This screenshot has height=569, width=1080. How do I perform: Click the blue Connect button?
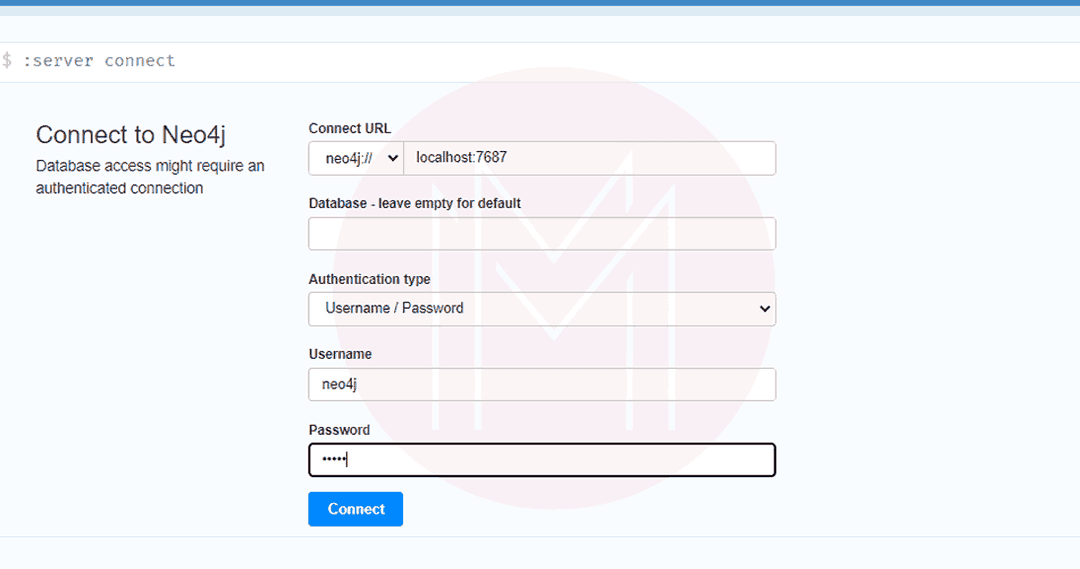[355, 509]
